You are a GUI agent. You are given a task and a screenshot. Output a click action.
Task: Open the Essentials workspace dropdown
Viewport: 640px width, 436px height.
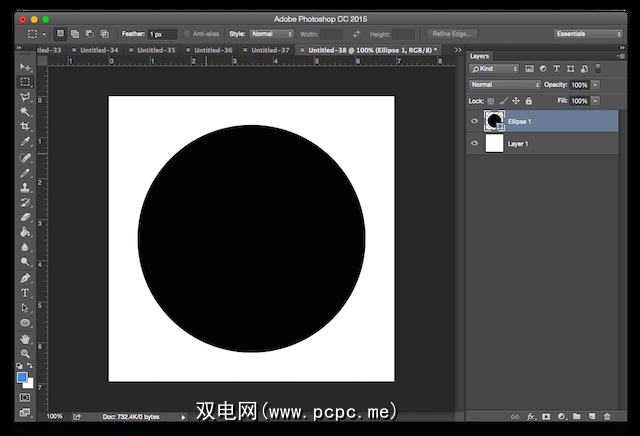click(588, 34)
